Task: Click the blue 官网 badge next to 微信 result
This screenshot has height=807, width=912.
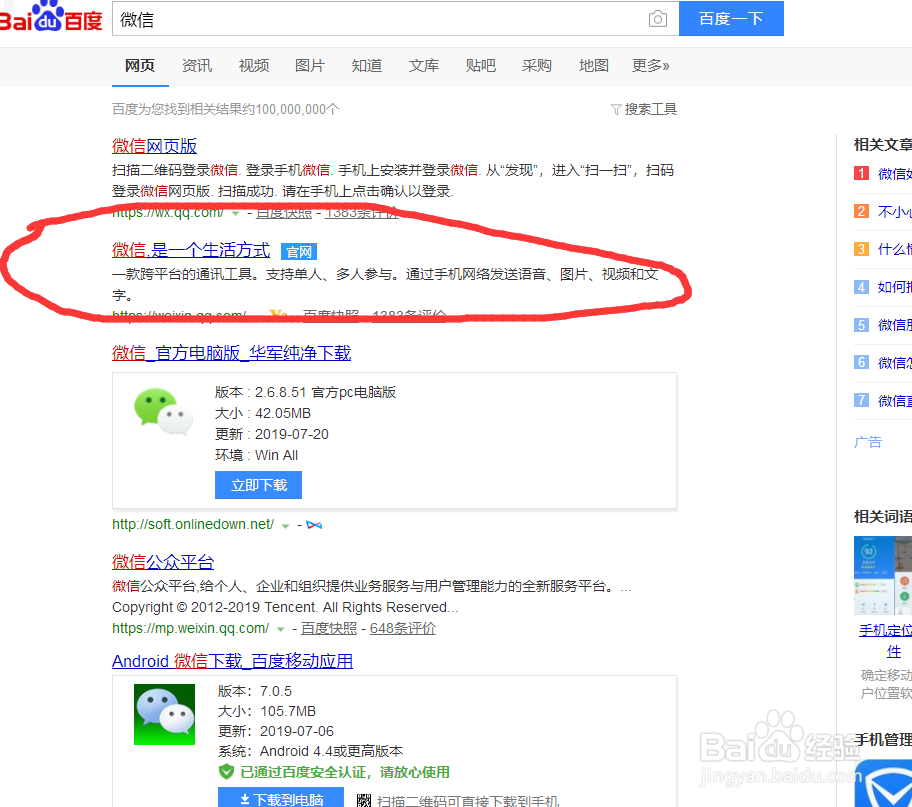Action: tap(299, 251)
